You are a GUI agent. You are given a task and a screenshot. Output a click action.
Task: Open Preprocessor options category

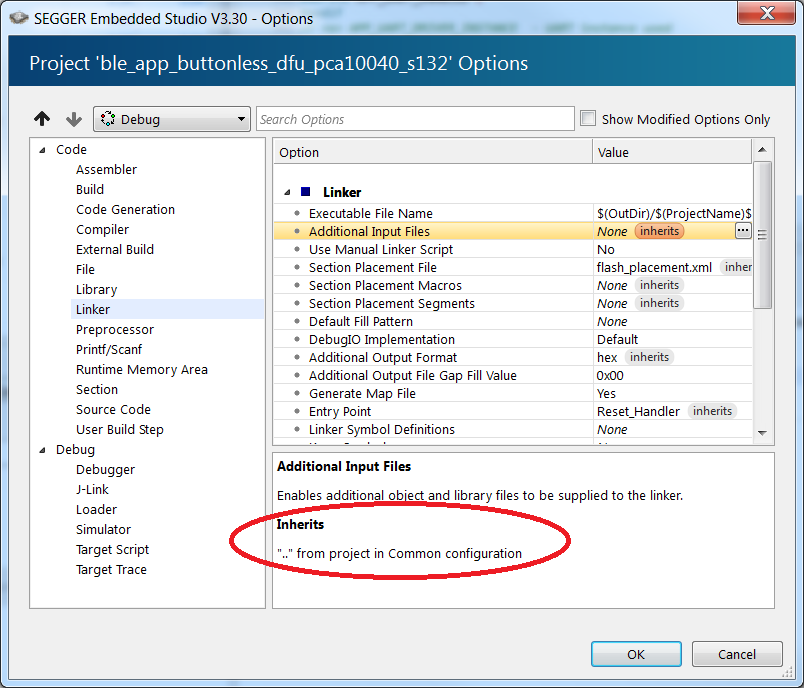115,330
